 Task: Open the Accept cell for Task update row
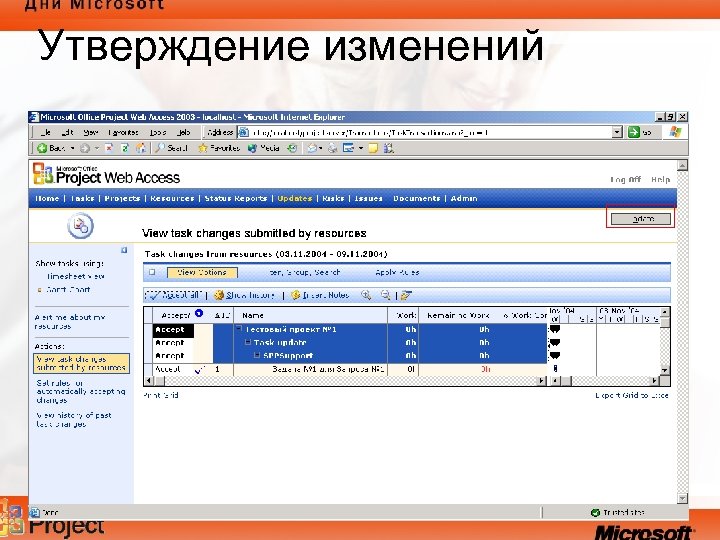point(173,343)
